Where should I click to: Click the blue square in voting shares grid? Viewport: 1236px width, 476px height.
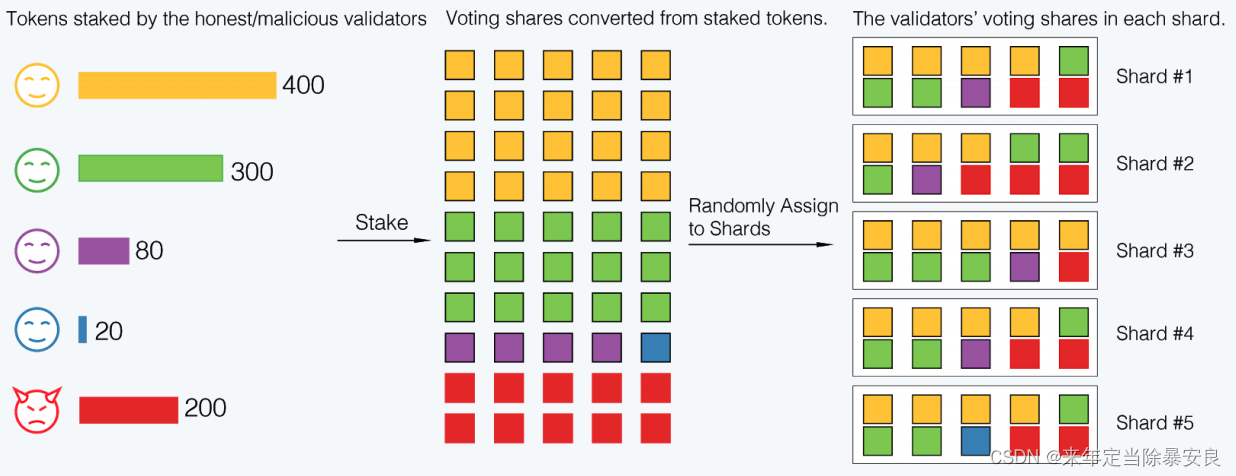[656, 348]
